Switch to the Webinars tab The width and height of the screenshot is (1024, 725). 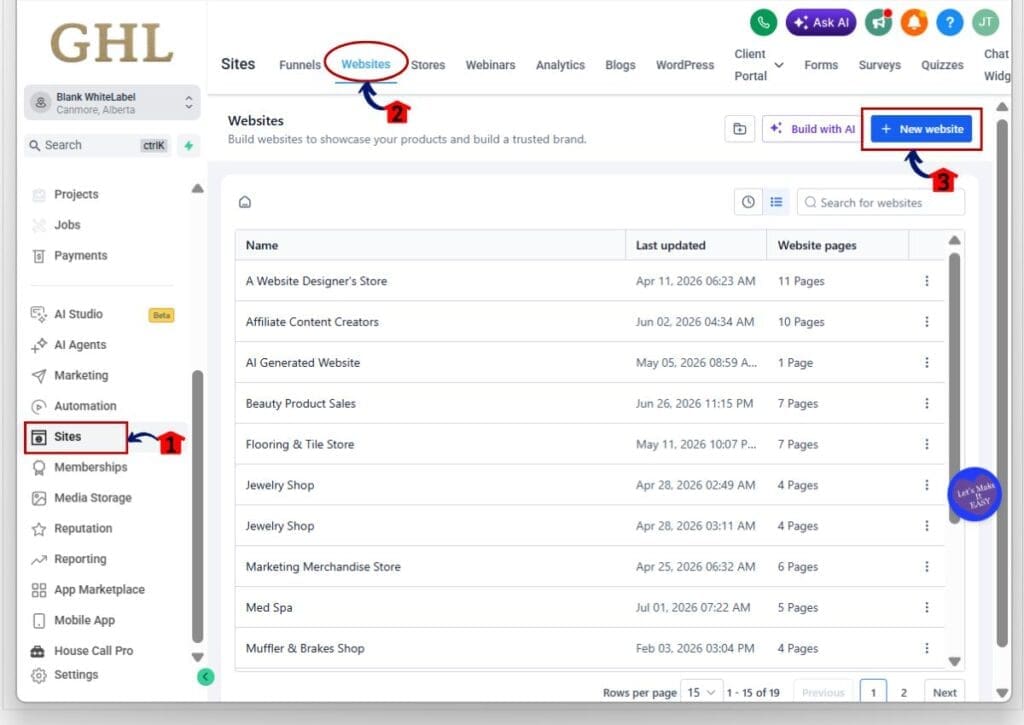[490, 65]
